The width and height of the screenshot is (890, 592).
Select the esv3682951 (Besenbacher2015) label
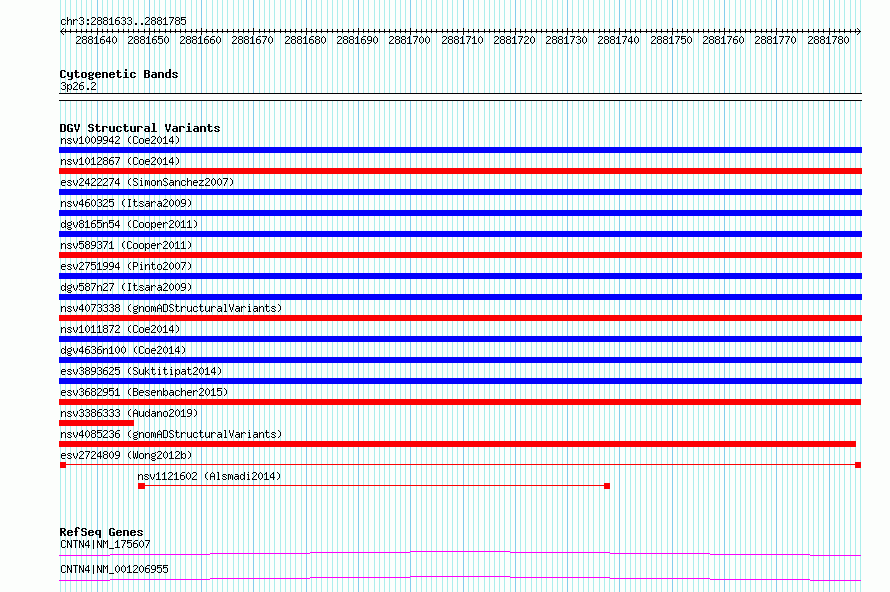click(x=144, y=392)
